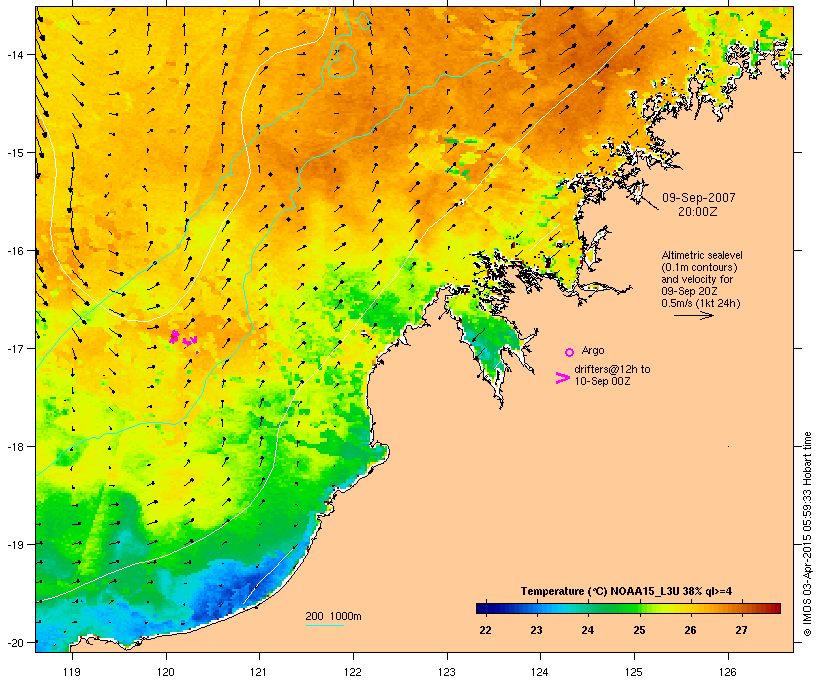This screenshot has width=820, height=680.
Task: Click the latitude axis label -20
Action: [14, 642]
